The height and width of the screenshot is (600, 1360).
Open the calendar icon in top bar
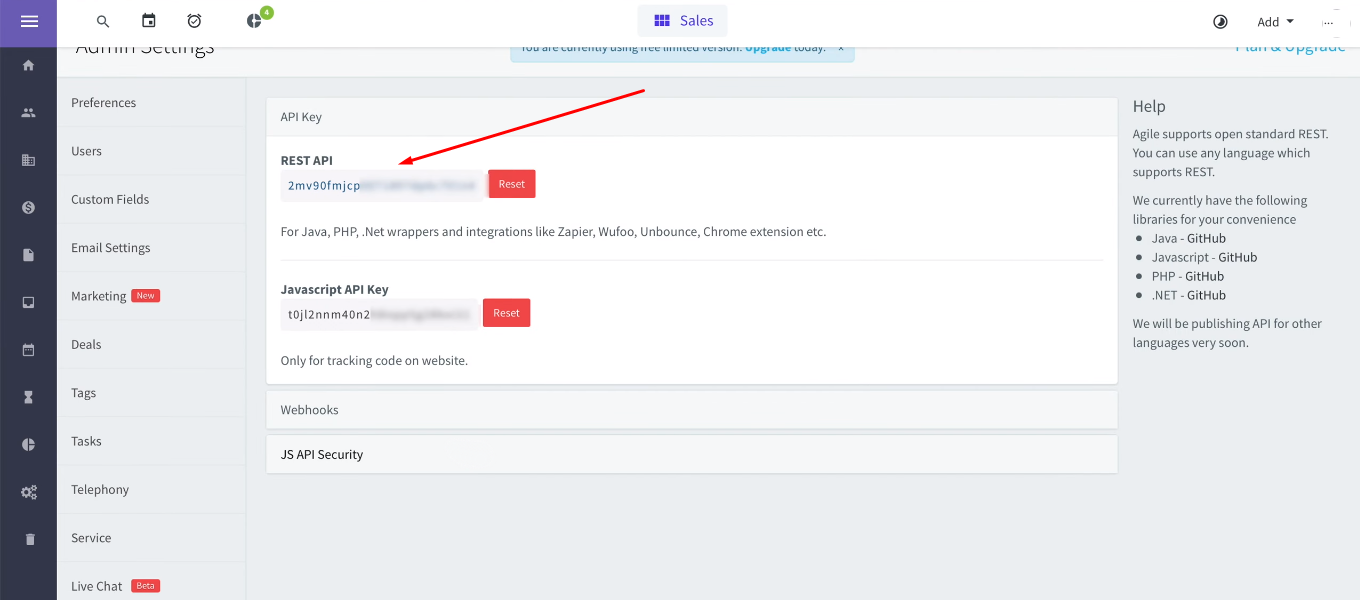[x=149, y=21]
